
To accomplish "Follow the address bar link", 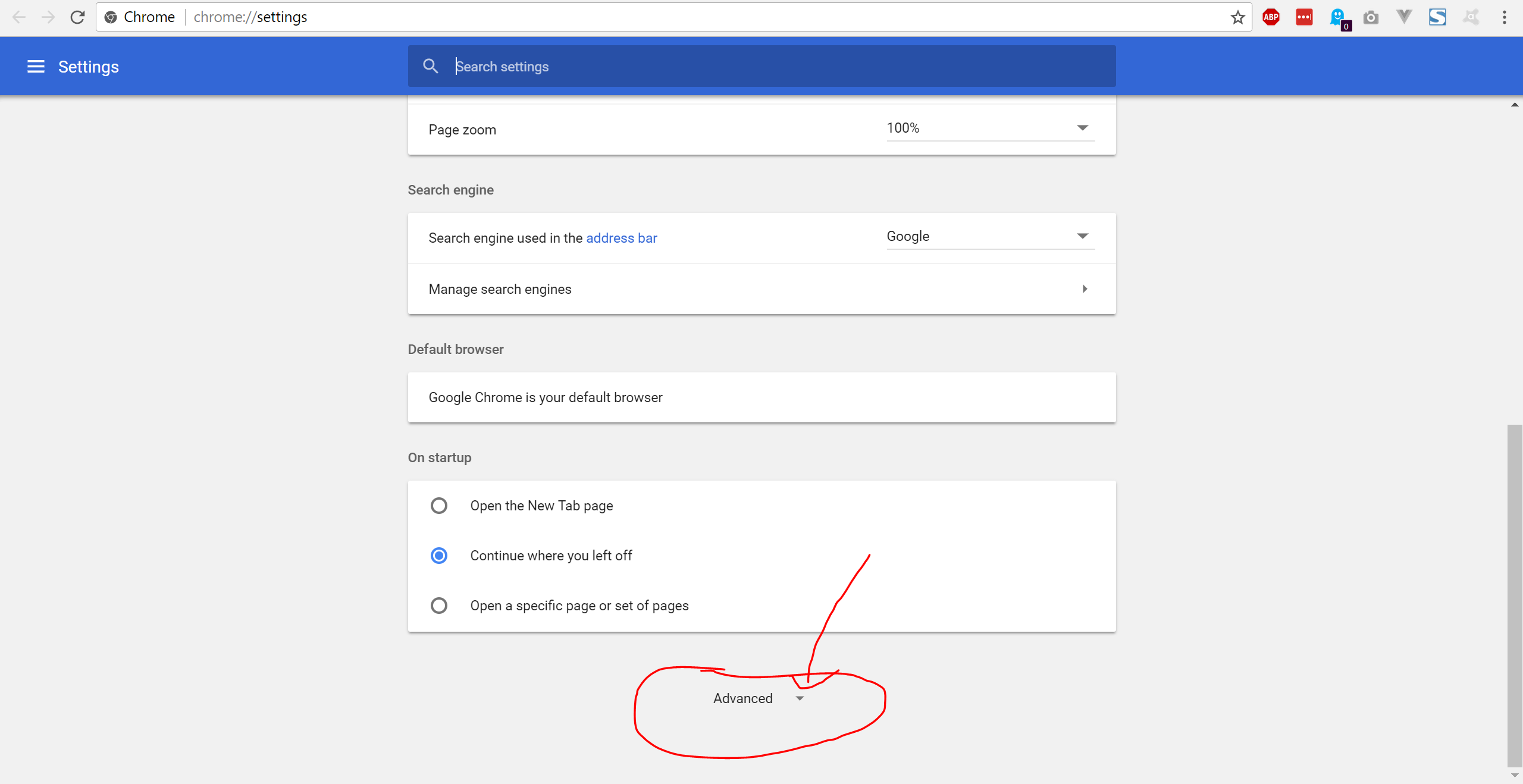I will [622, 238].
